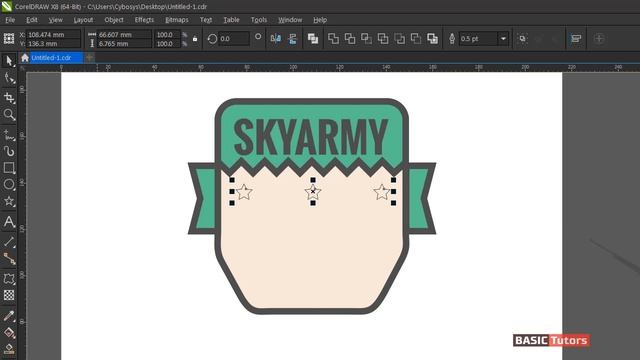Click the Simplify shaping icon

(x=383, y=38)
